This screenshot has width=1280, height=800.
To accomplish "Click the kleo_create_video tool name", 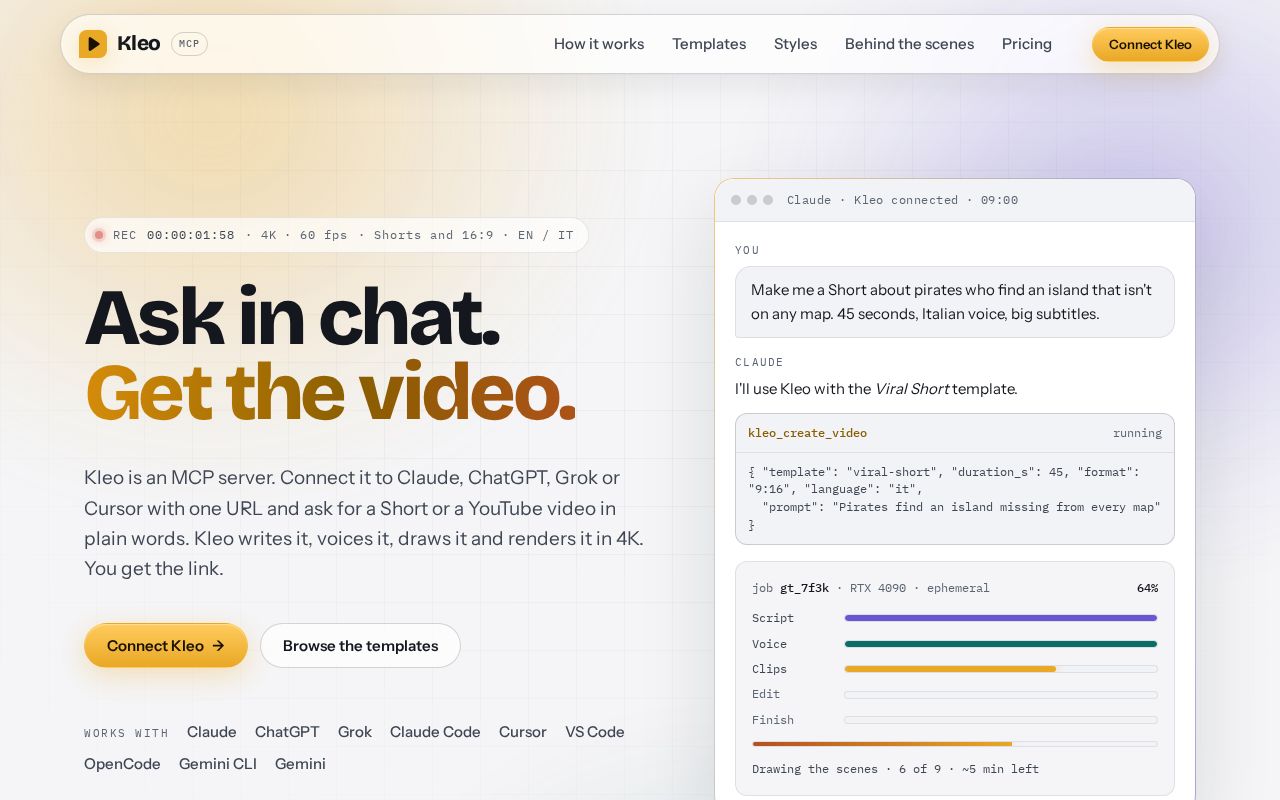I will [807, 433].
